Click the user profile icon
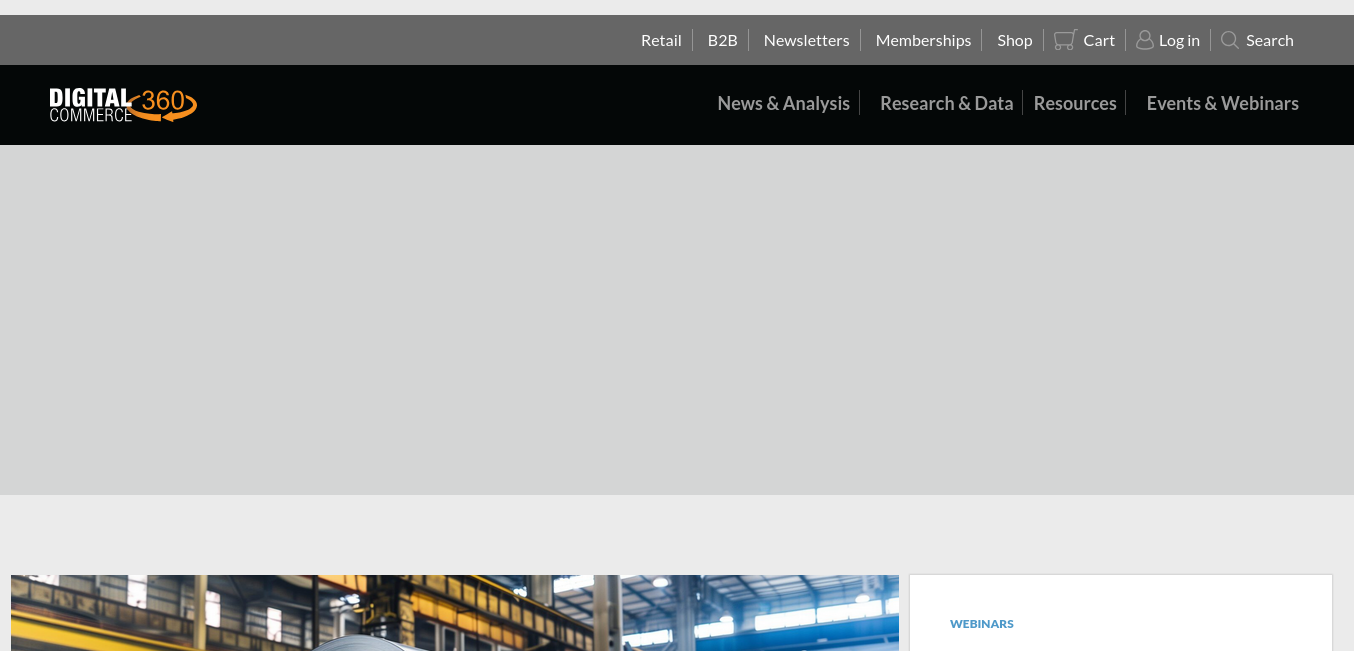The width and height of the screenshot is (1366, 651). click(x=1145, y=40)
